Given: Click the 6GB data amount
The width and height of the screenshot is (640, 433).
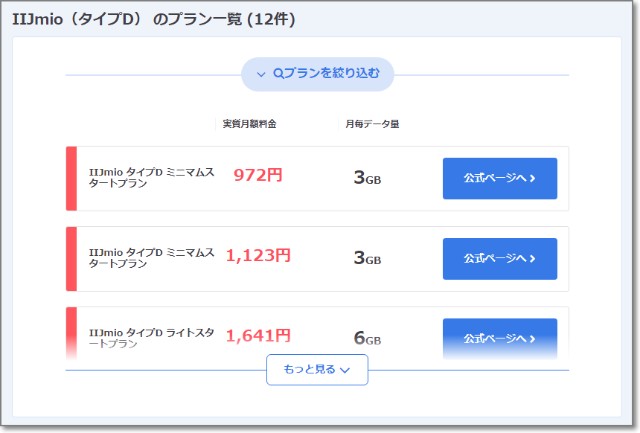Looking at the screenshot, I should click(x=367, y=338).
